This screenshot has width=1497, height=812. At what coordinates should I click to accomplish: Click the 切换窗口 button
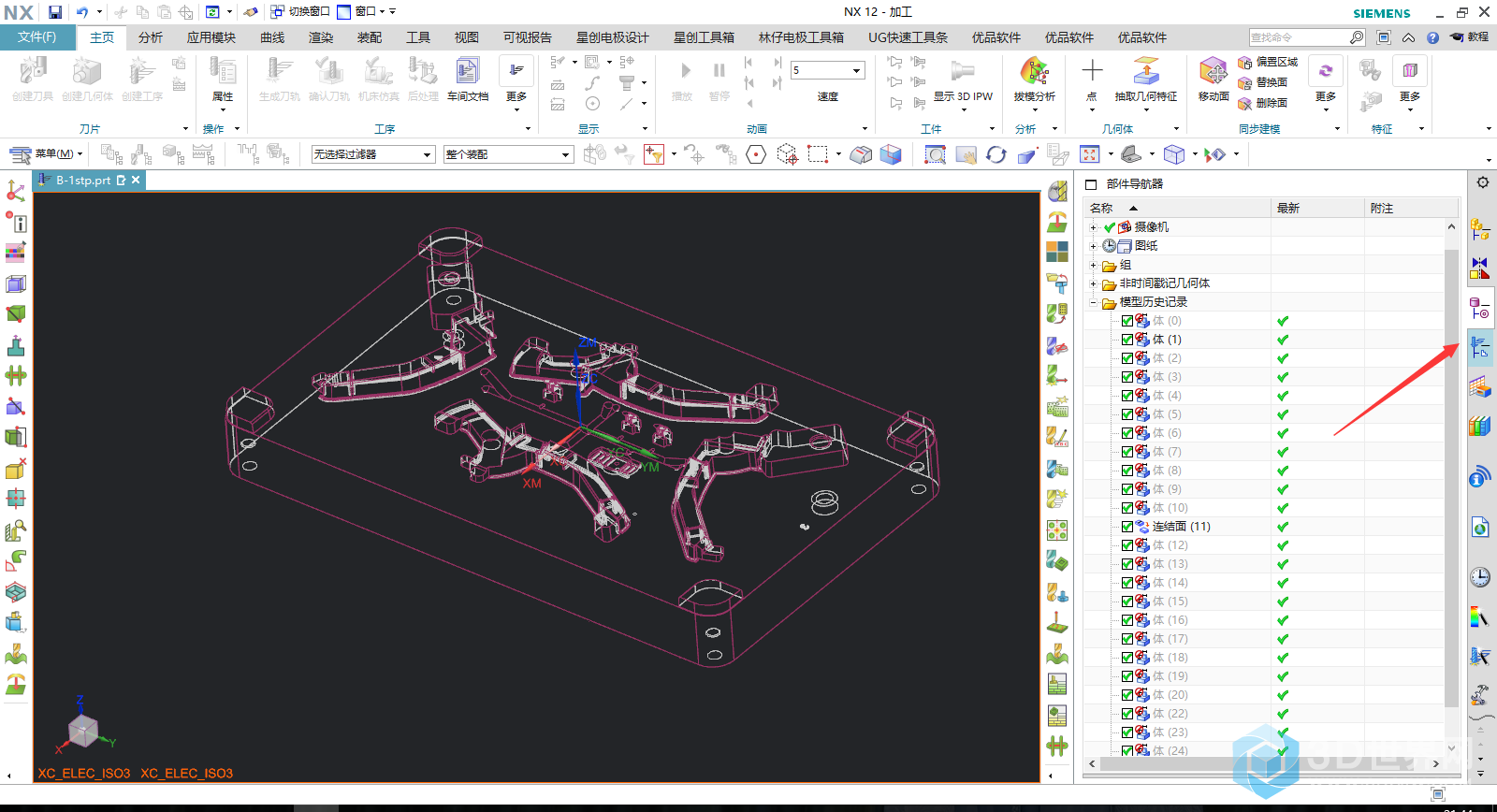[300, 12]
